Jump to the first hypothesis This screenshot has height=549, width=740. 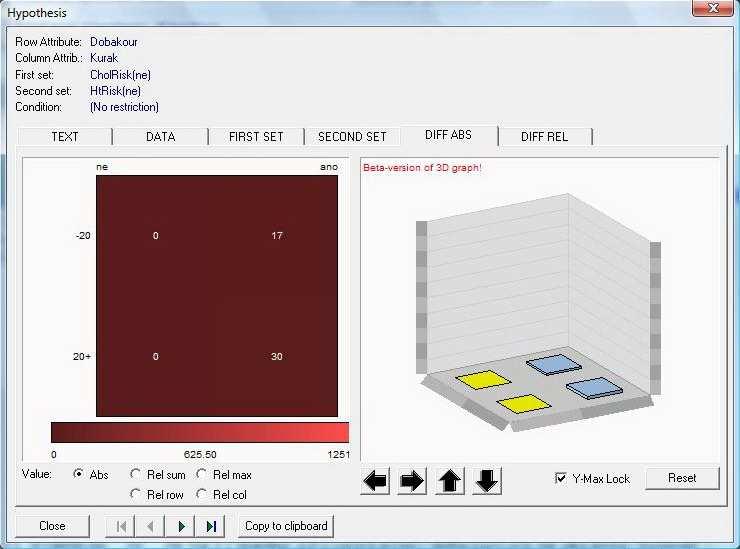click(120, 526)
